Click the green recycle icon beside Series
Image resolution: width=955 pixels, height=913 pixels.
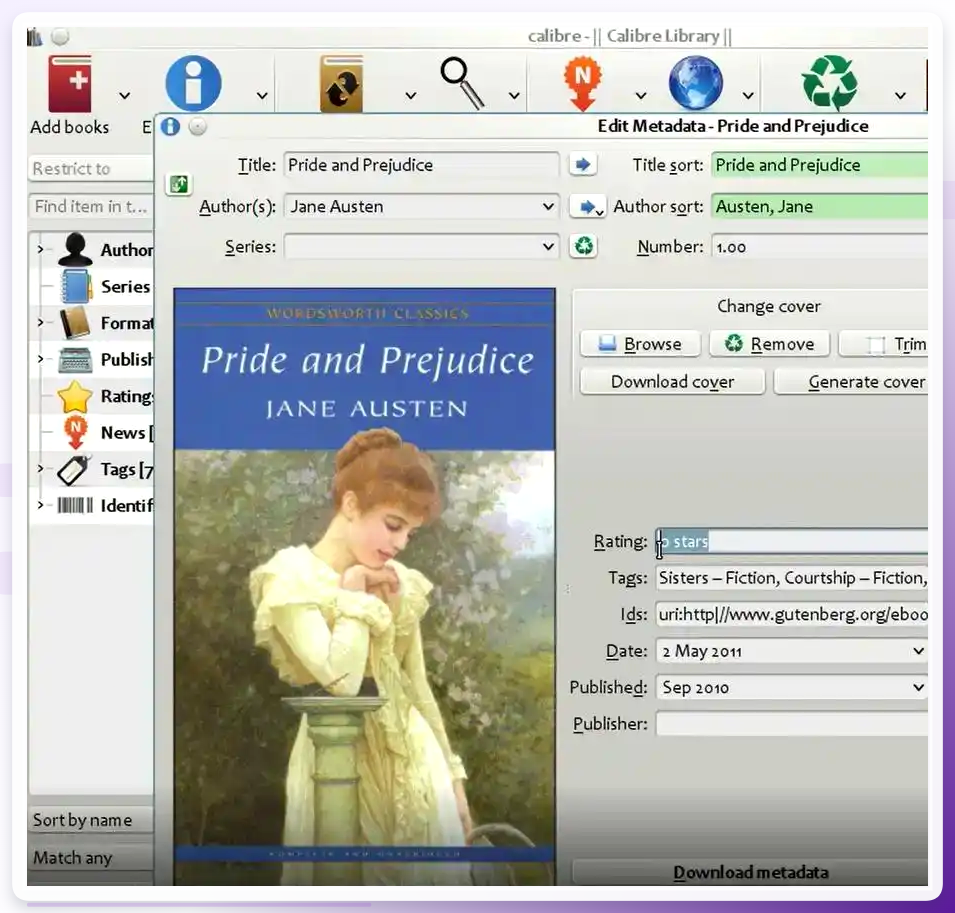tap(583, 247)
